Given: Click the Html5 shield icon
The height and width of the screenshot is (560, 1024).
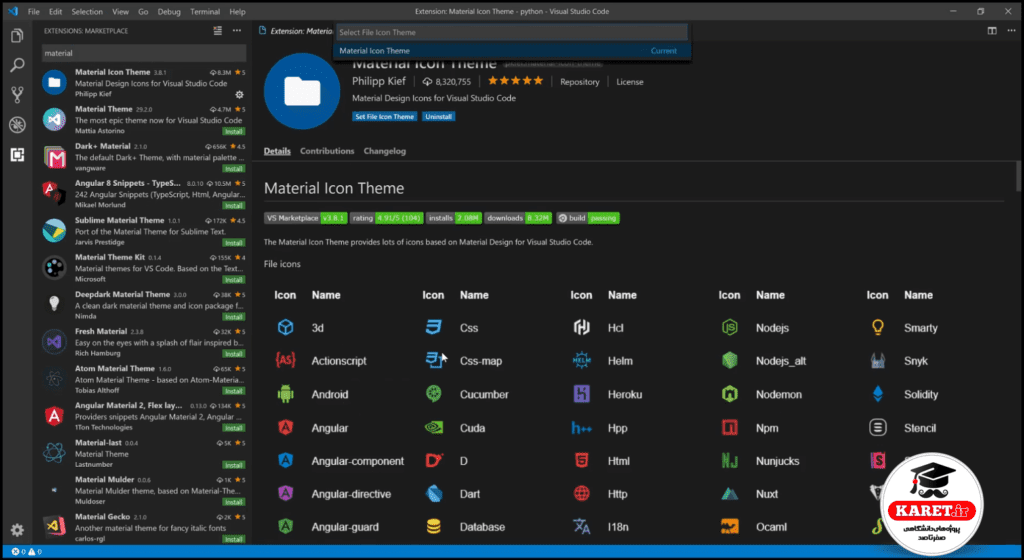Looking at the screenshot, I should click(x=581, y=461).
